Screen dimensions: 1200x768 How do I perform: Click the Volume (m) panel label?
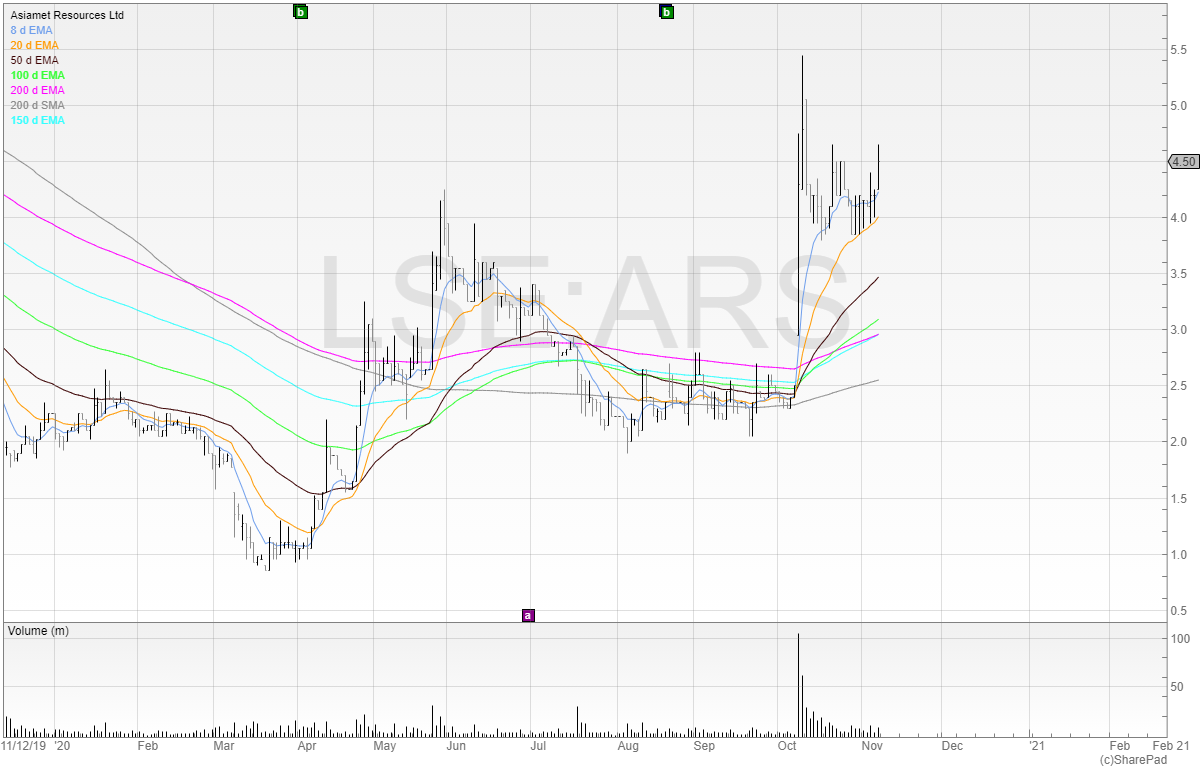(39, 631)
